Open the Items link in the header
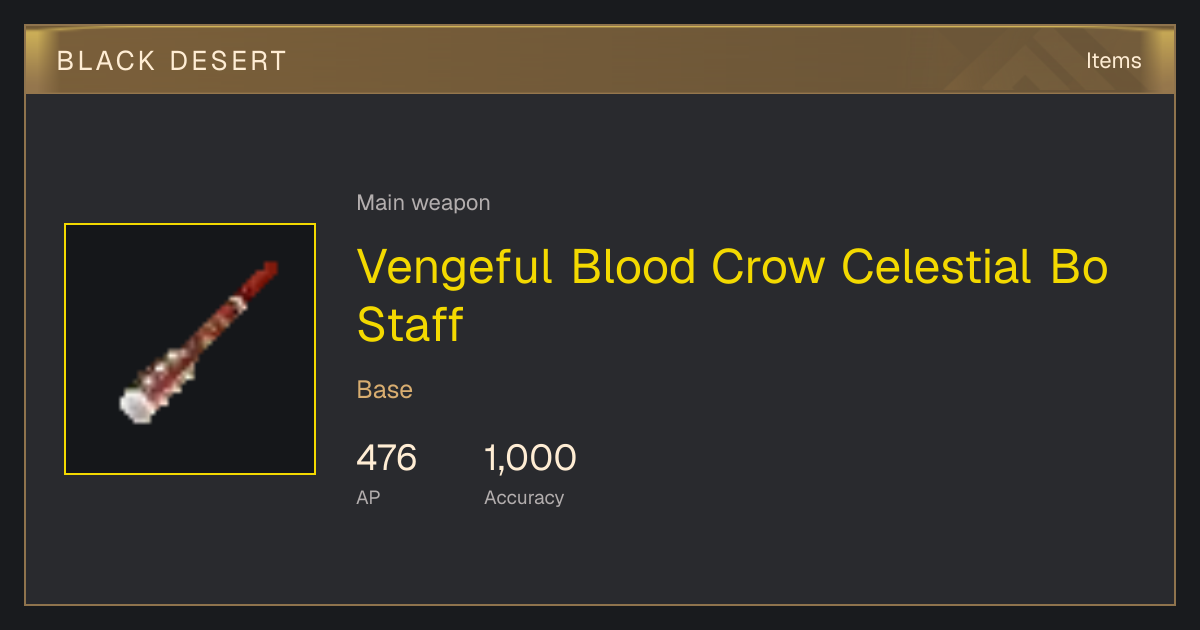Screen dimensions: 1200x630 pyautogui.click(x=1113, y=61)
